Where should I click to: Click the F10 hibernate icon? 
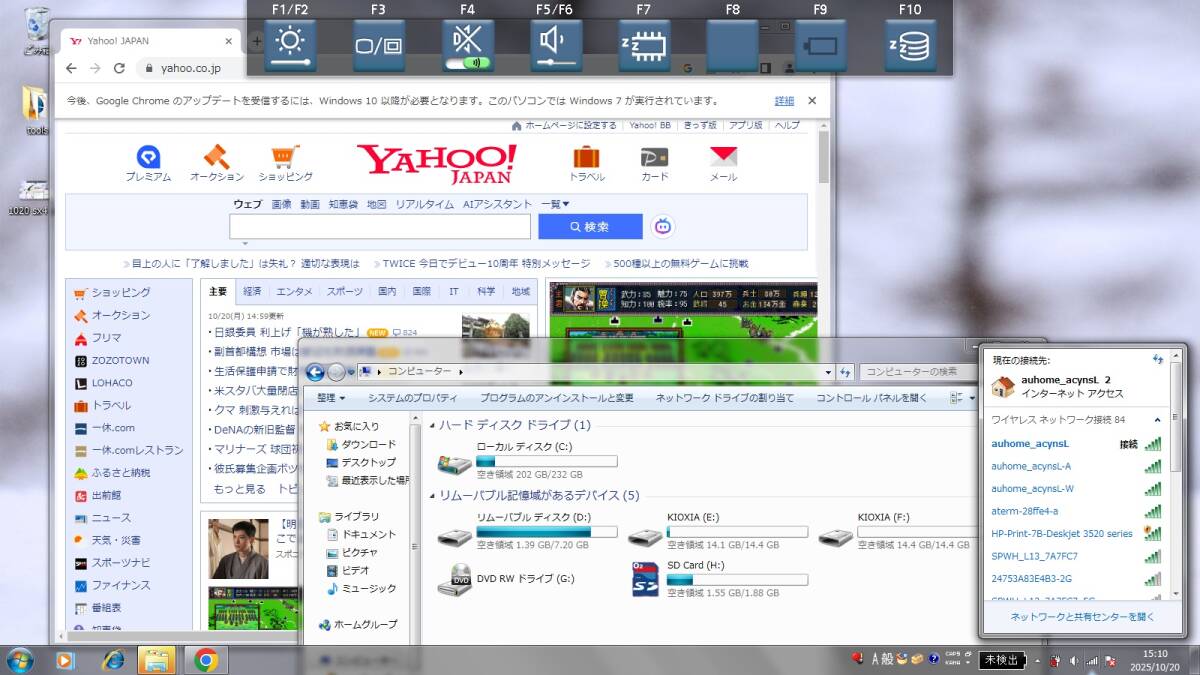click(x=910, y=46)
